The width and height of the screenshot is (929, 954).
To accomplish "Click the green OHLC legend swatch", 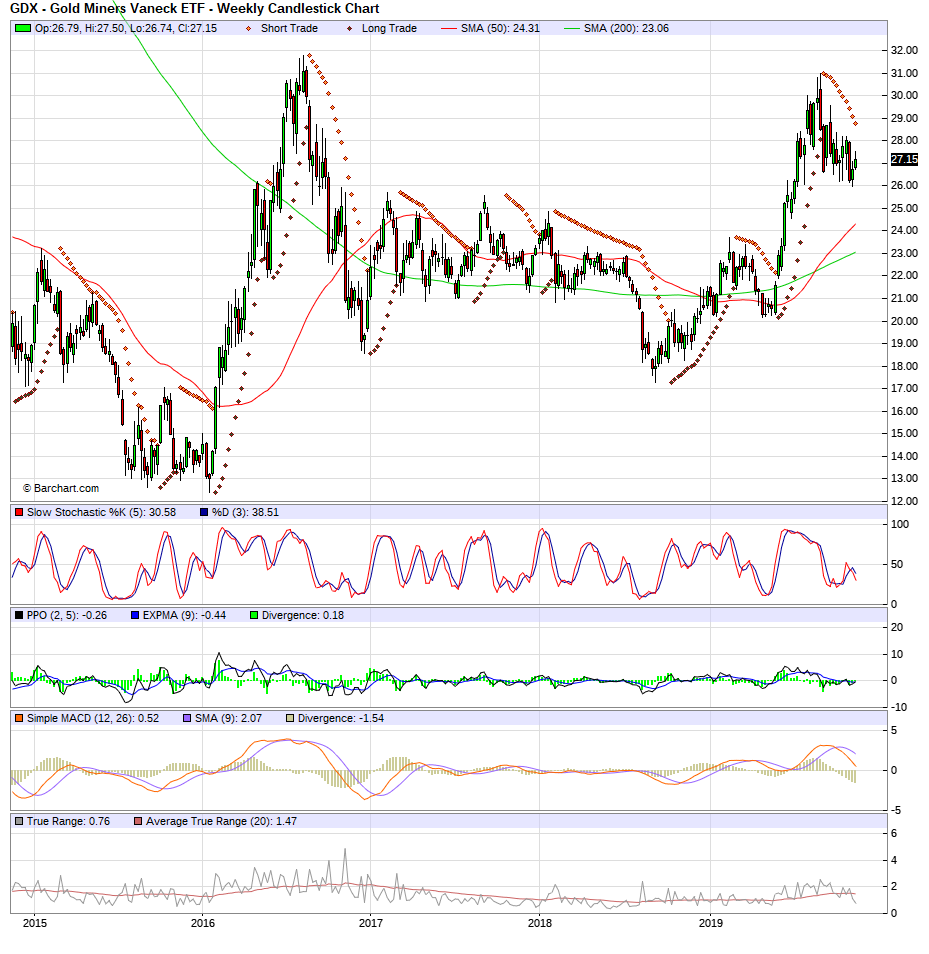I will tap(23, 28).
